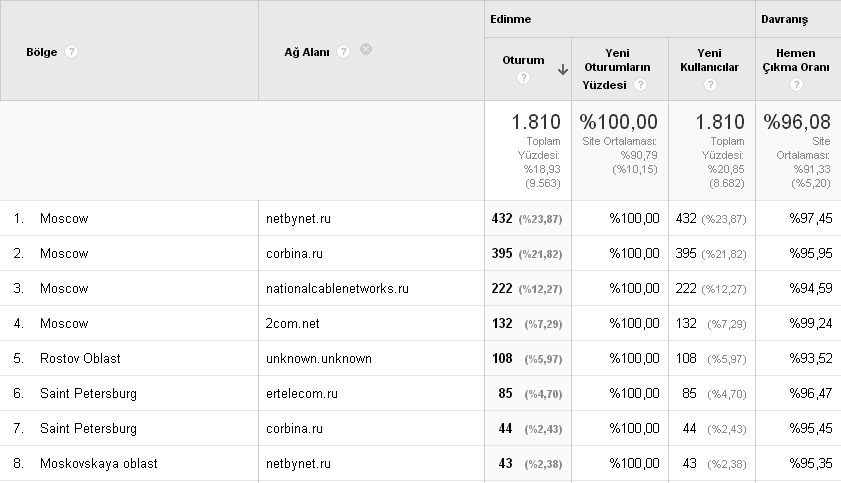Open the Moscow region in row 1
Image resolution: width=841 pixels, height=483 pixels.
click(64, 219)
